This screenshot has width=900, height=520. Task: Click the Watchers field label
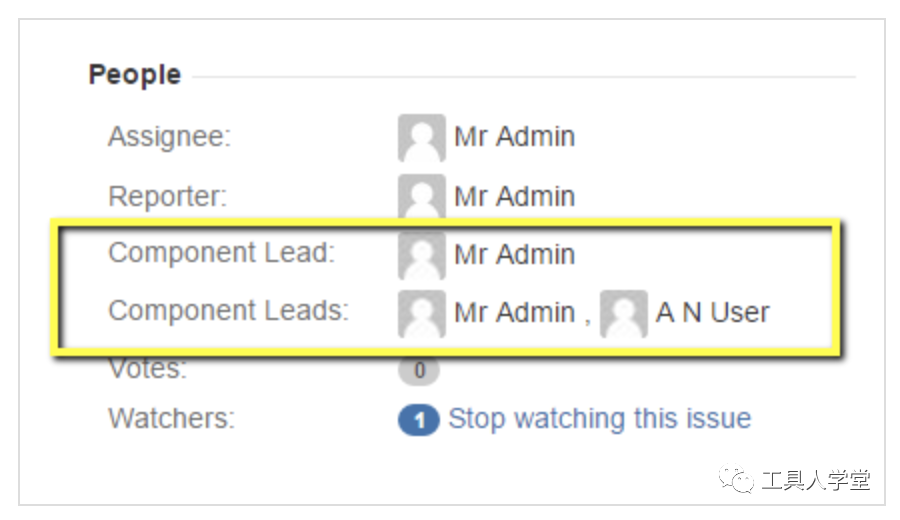(x=172, y=418)
